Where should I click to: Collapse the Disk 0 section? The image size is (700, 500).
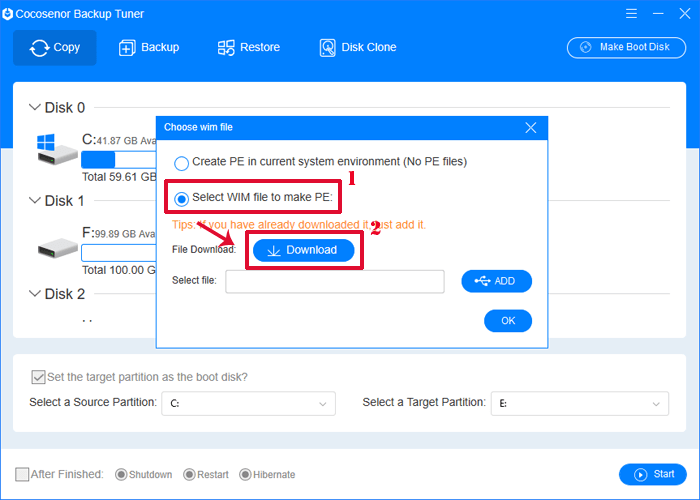tap(34, 107)
